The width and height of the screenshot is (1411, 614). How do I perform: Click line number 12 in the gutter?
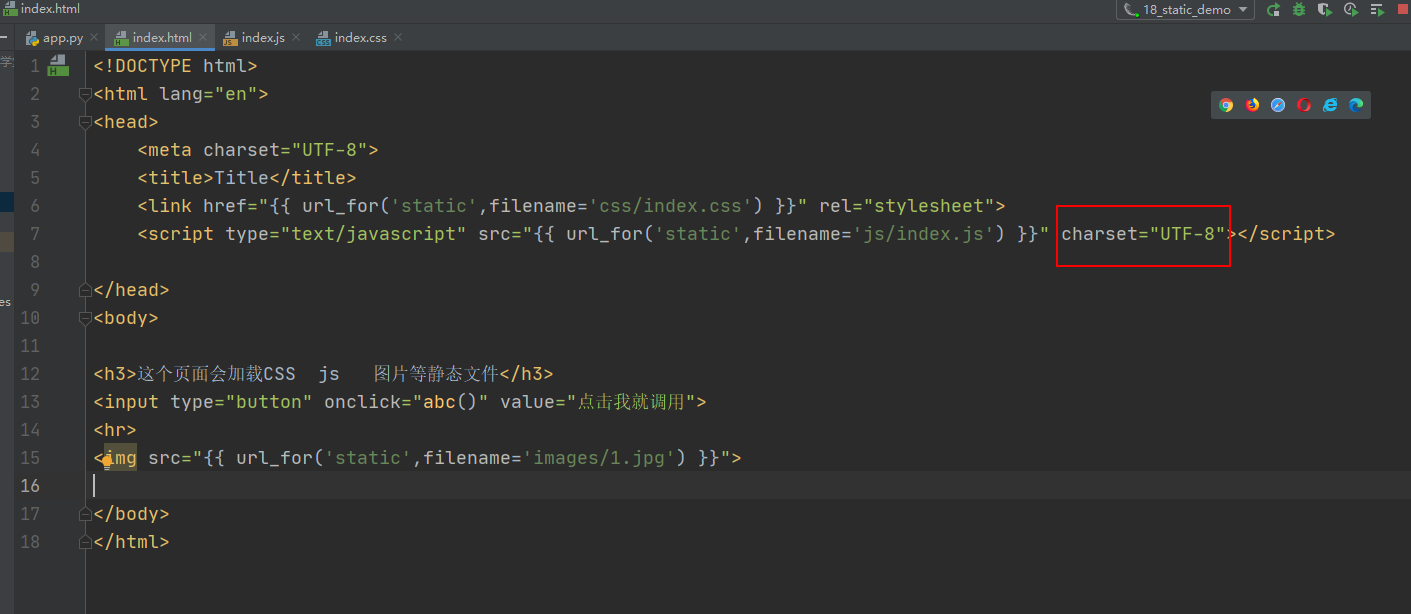30,374
